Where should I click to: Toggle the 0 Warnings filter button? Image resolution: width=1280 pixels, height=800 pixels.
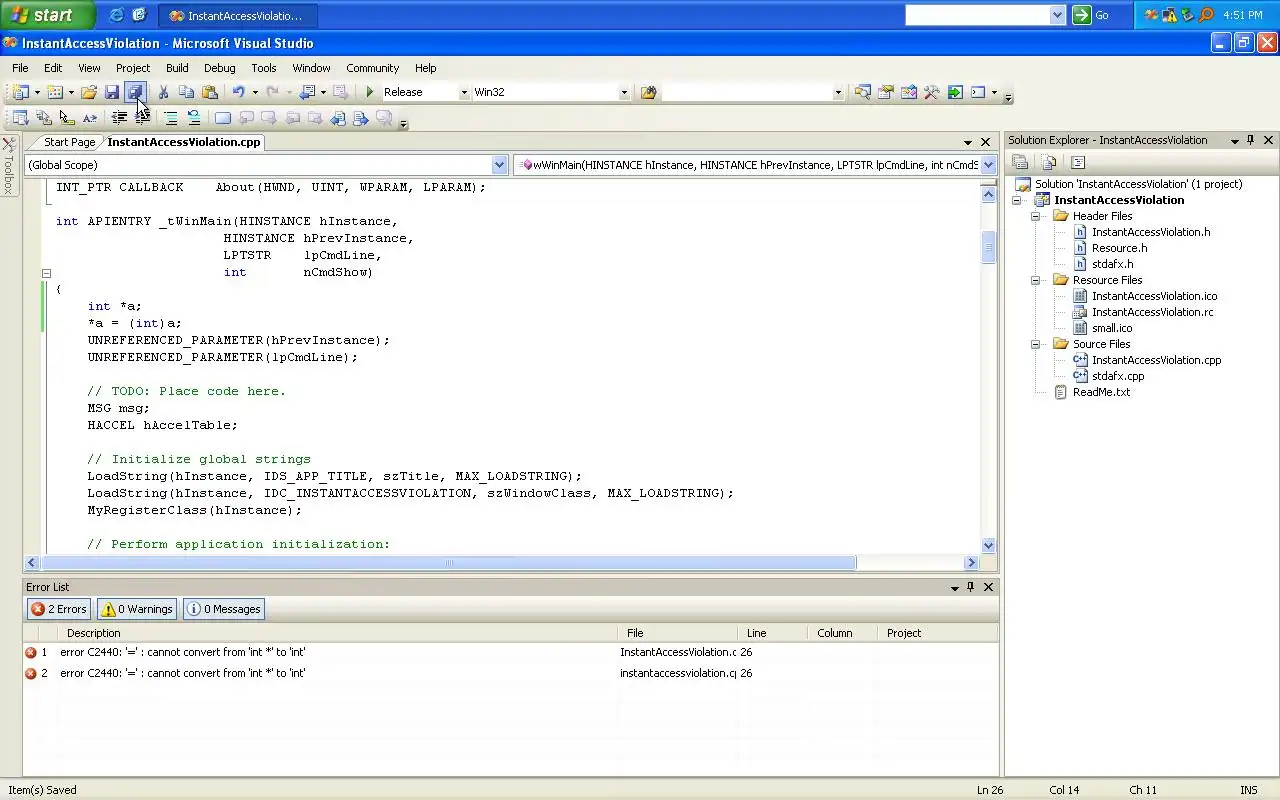[x=137, y=609]
